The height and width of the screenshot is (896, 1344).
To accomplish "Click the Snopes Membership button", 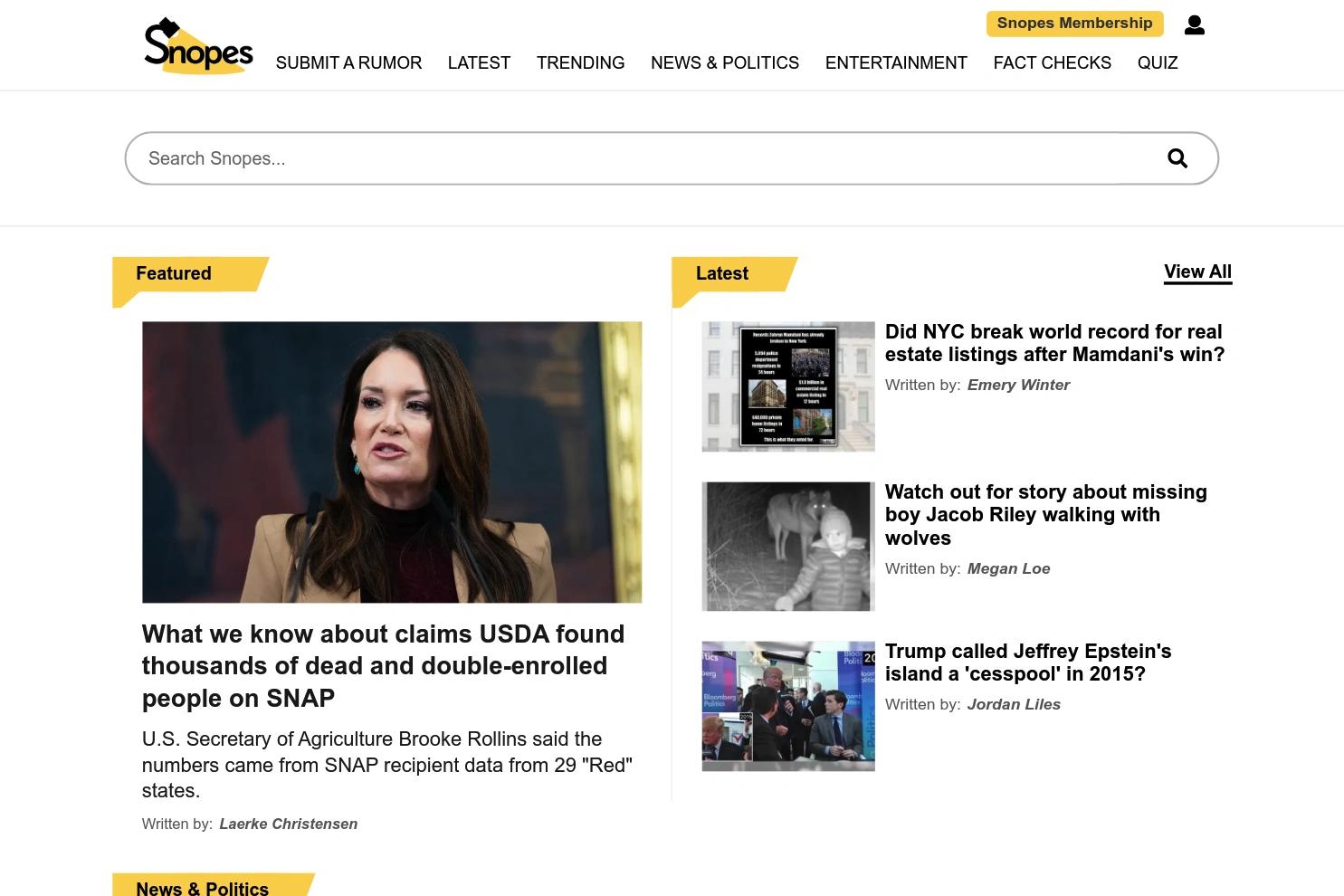I will [1074, 24].
